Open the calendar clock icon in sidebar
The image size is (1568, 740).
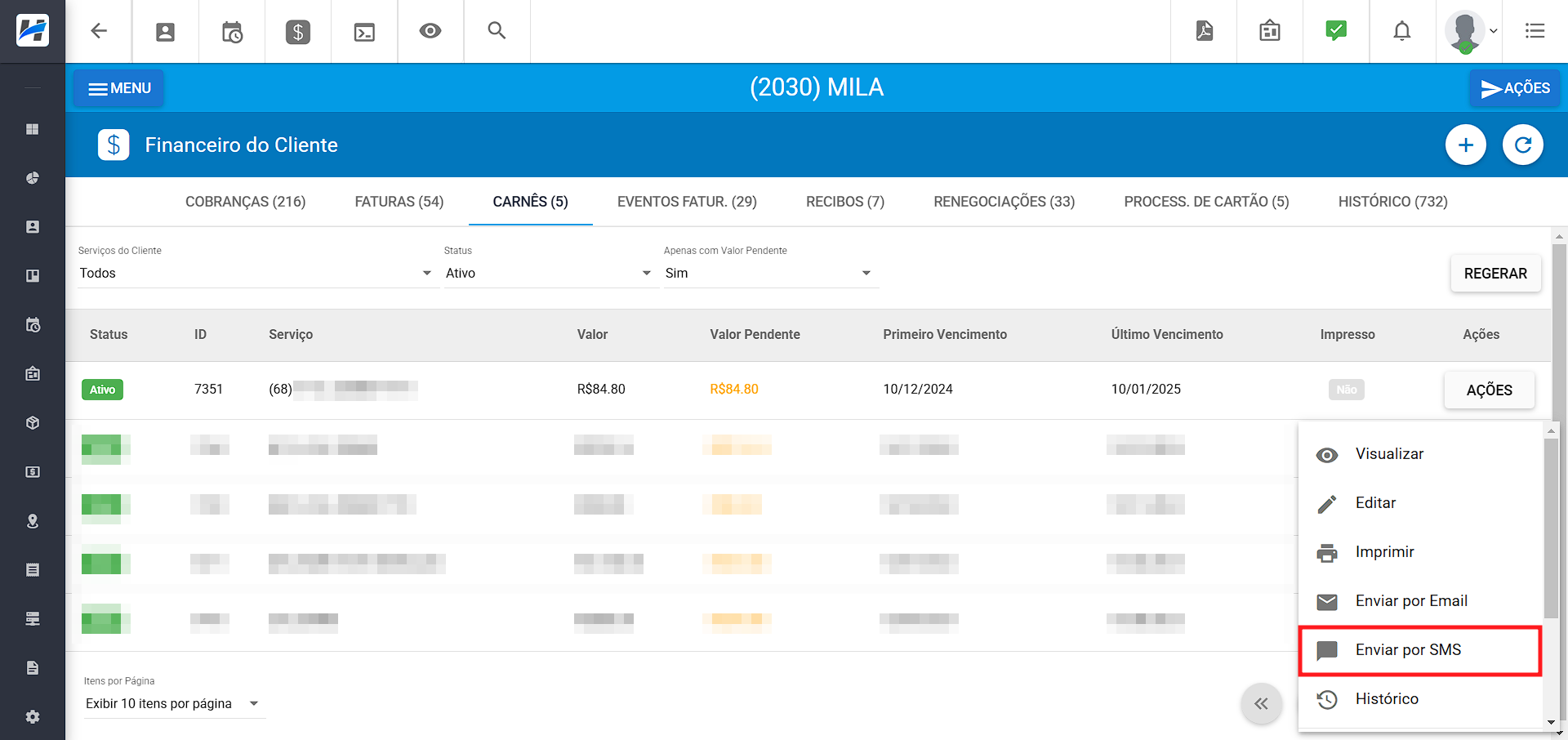(33, 325)
